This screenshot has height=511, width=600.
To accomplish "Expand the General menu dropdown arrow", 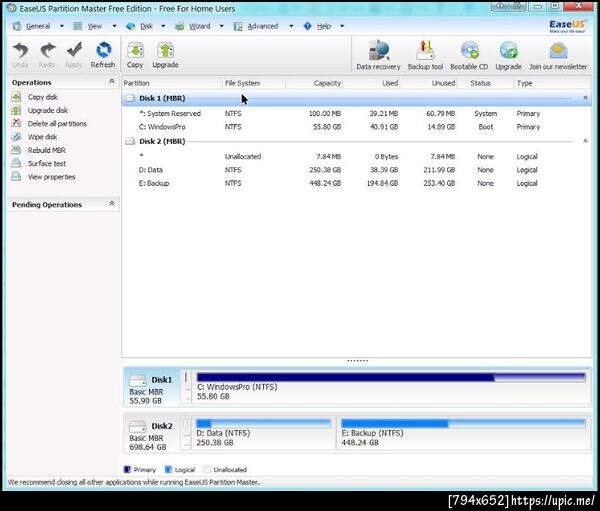I will coord(62,26).
